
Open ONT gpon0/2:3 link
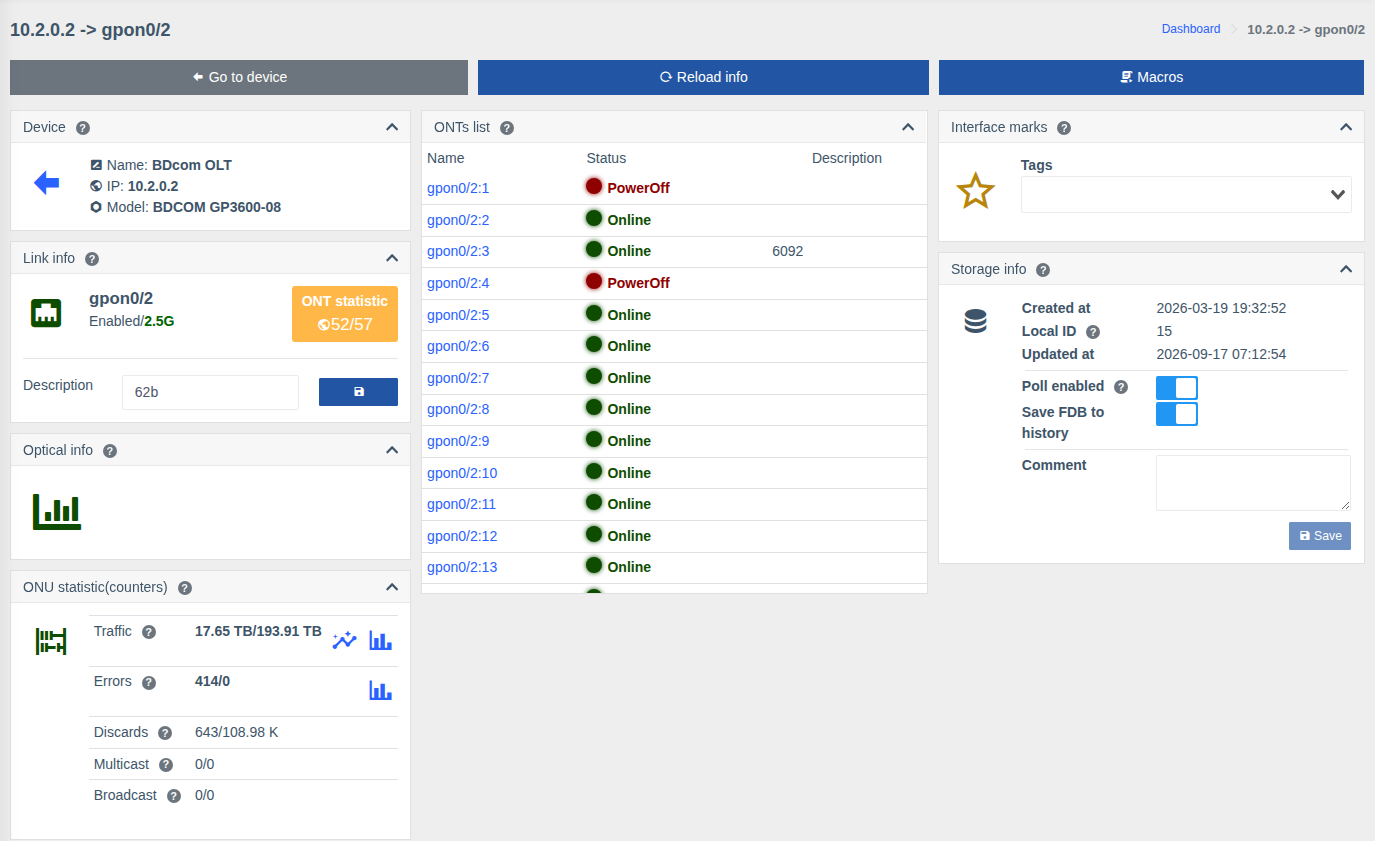[458, 251]
